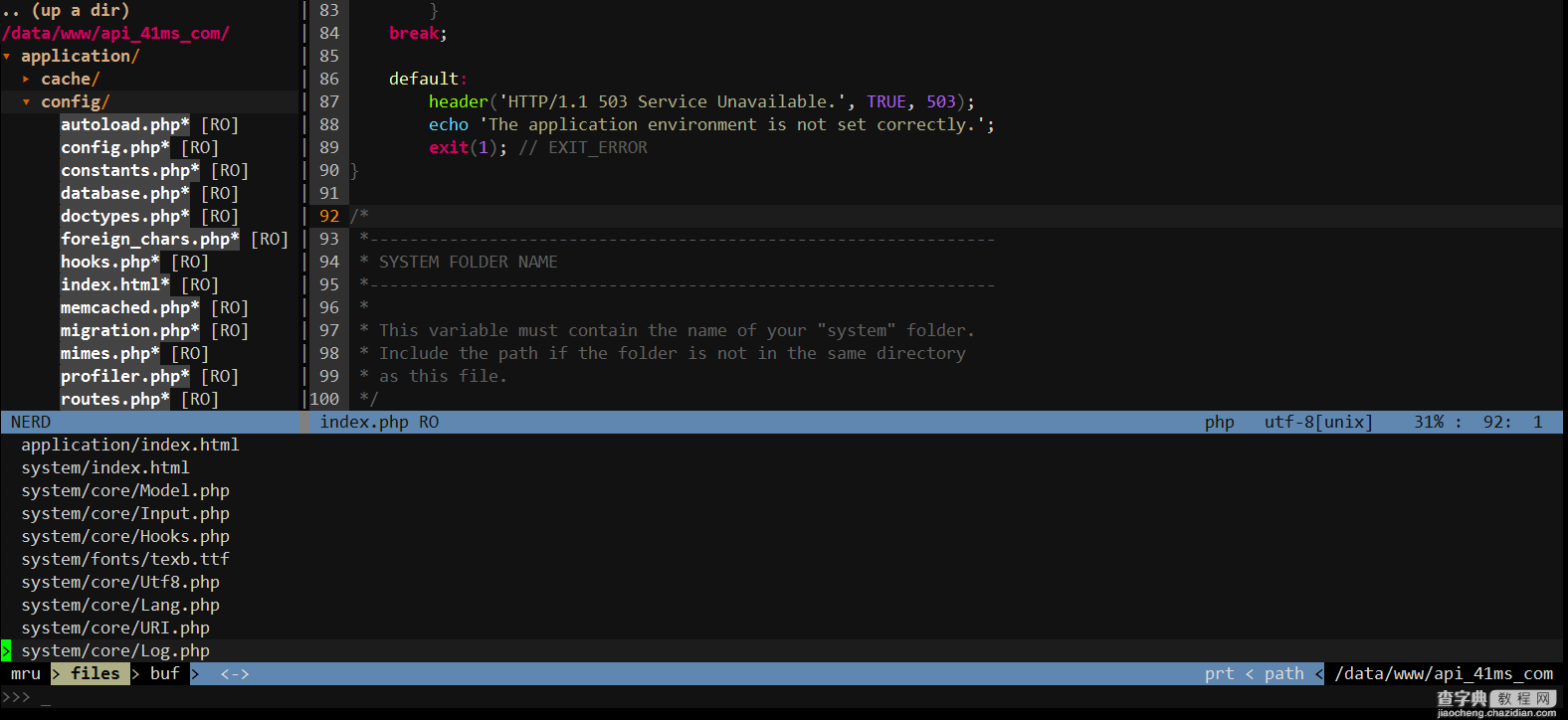Image resolution: width=1568 pixels, height=720 pixels.
Task: Click the utf-8[unix] encoding indicator
Action: point(1319,423)
